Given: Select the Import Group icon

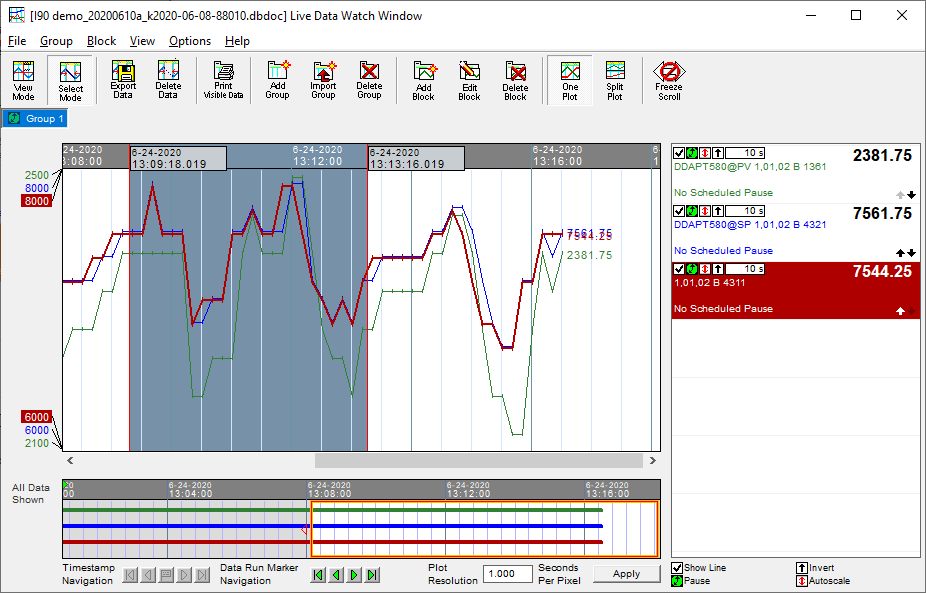Looking at the screenshot, I should click(x=324, y=80).
